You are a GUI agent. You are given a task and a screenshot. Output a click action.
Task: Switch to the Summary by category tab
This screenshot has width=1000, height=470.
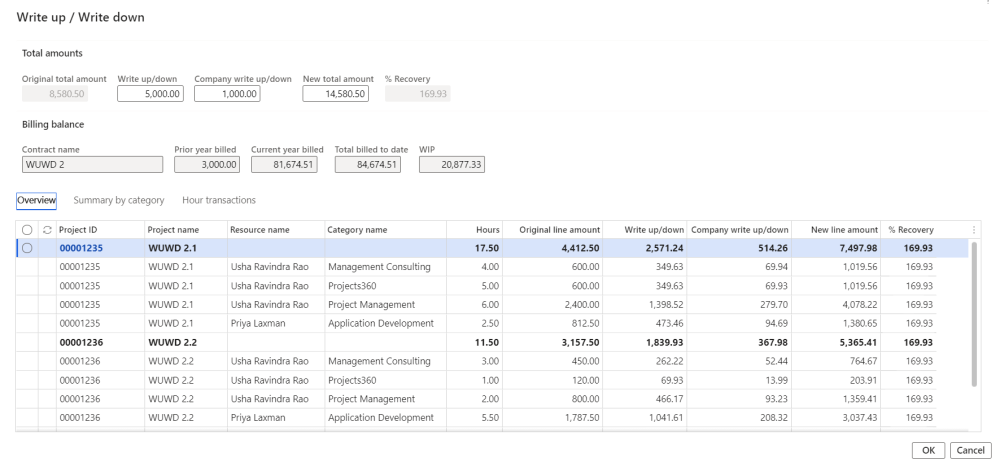119,201
